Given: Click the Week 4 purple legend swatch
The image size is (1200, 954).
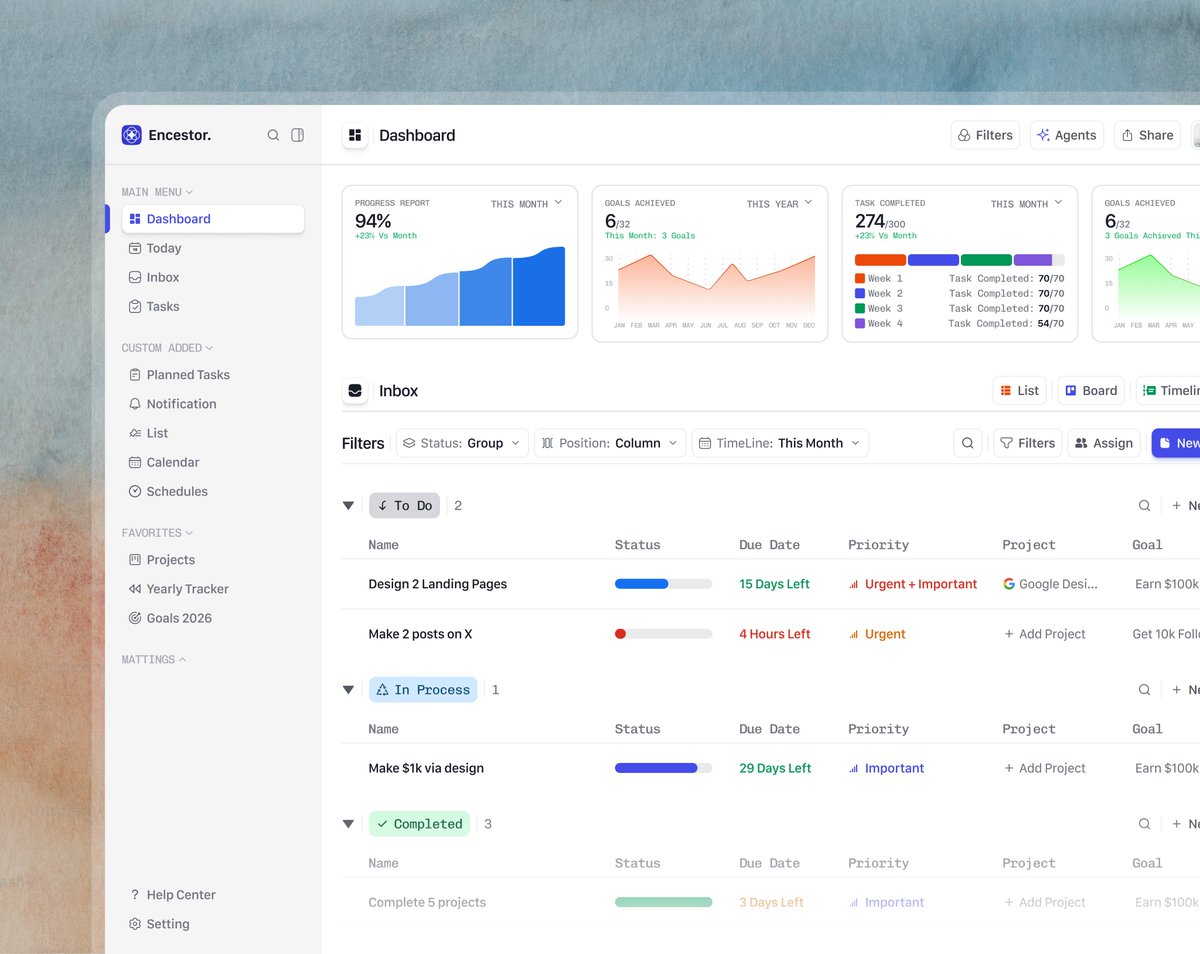Looking at the screenshot, I should point(860,324).
